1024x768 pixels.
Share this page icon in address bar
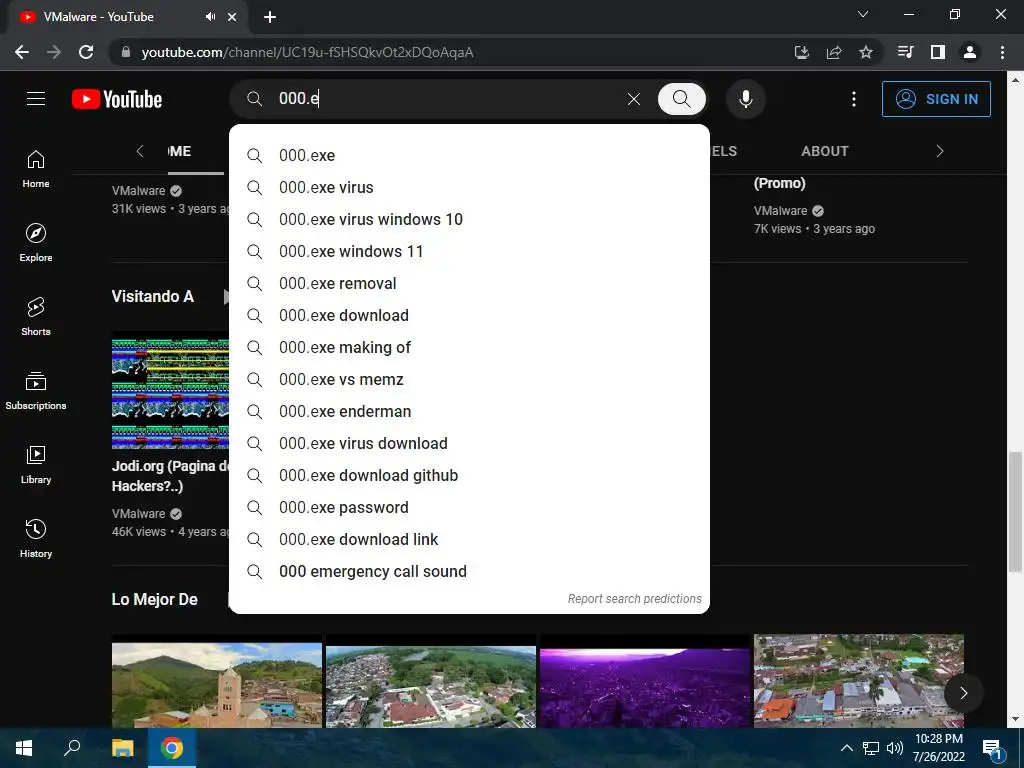coord(833,52)
